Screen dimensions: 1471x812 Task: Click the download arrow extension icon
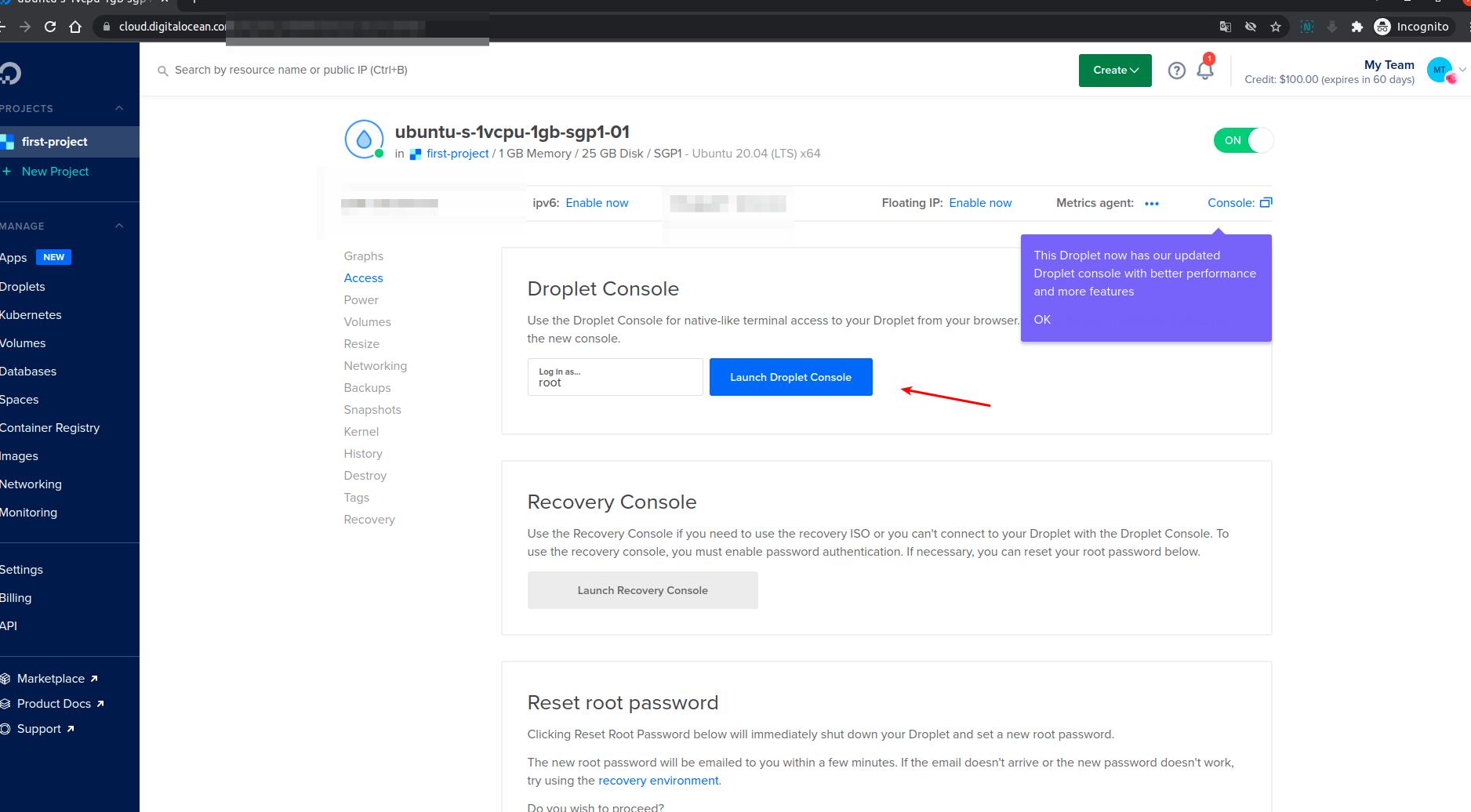(x=1332, y=27)
